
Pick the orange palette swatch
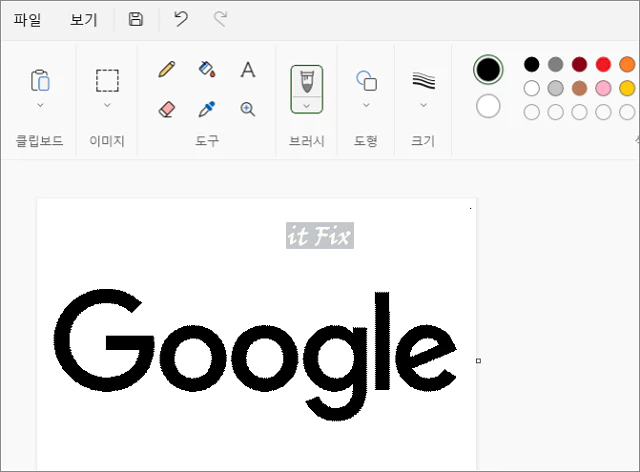coord(627,64)
